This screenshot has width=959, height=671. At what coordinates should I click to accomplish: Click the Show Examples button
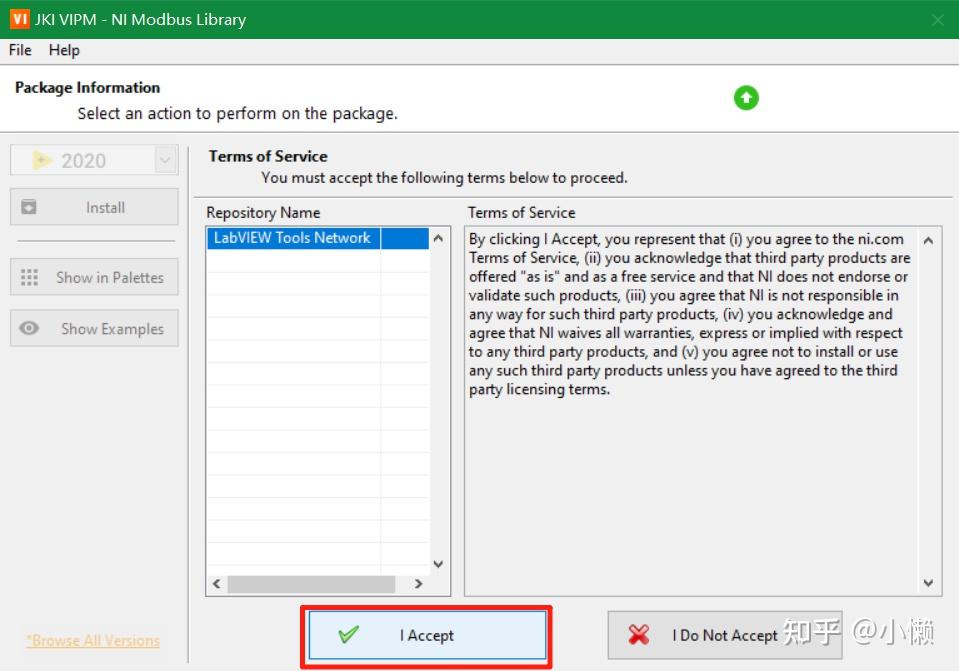[94, 328]
